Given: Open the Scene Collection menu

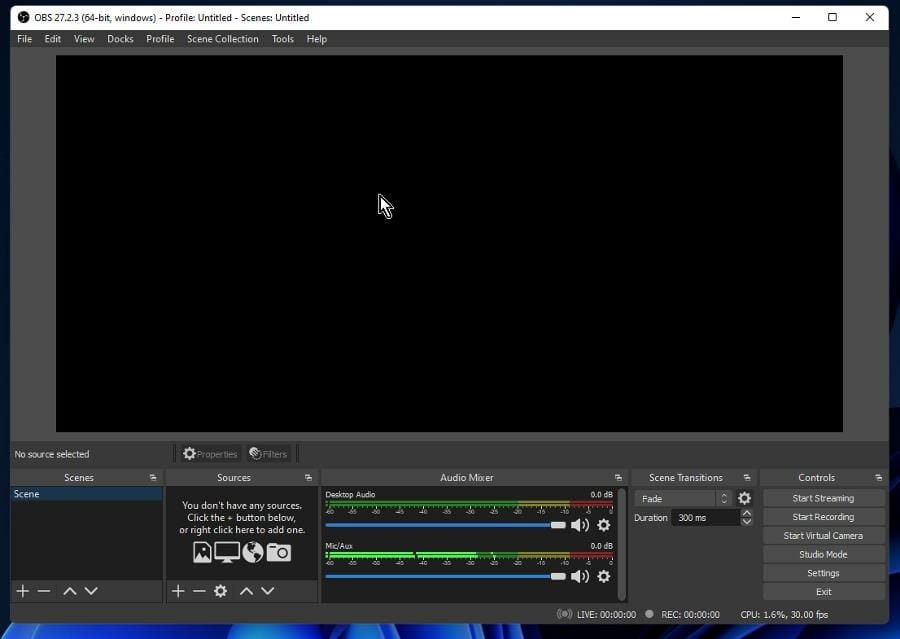Looking at the screenshot, I should (222, 39).
